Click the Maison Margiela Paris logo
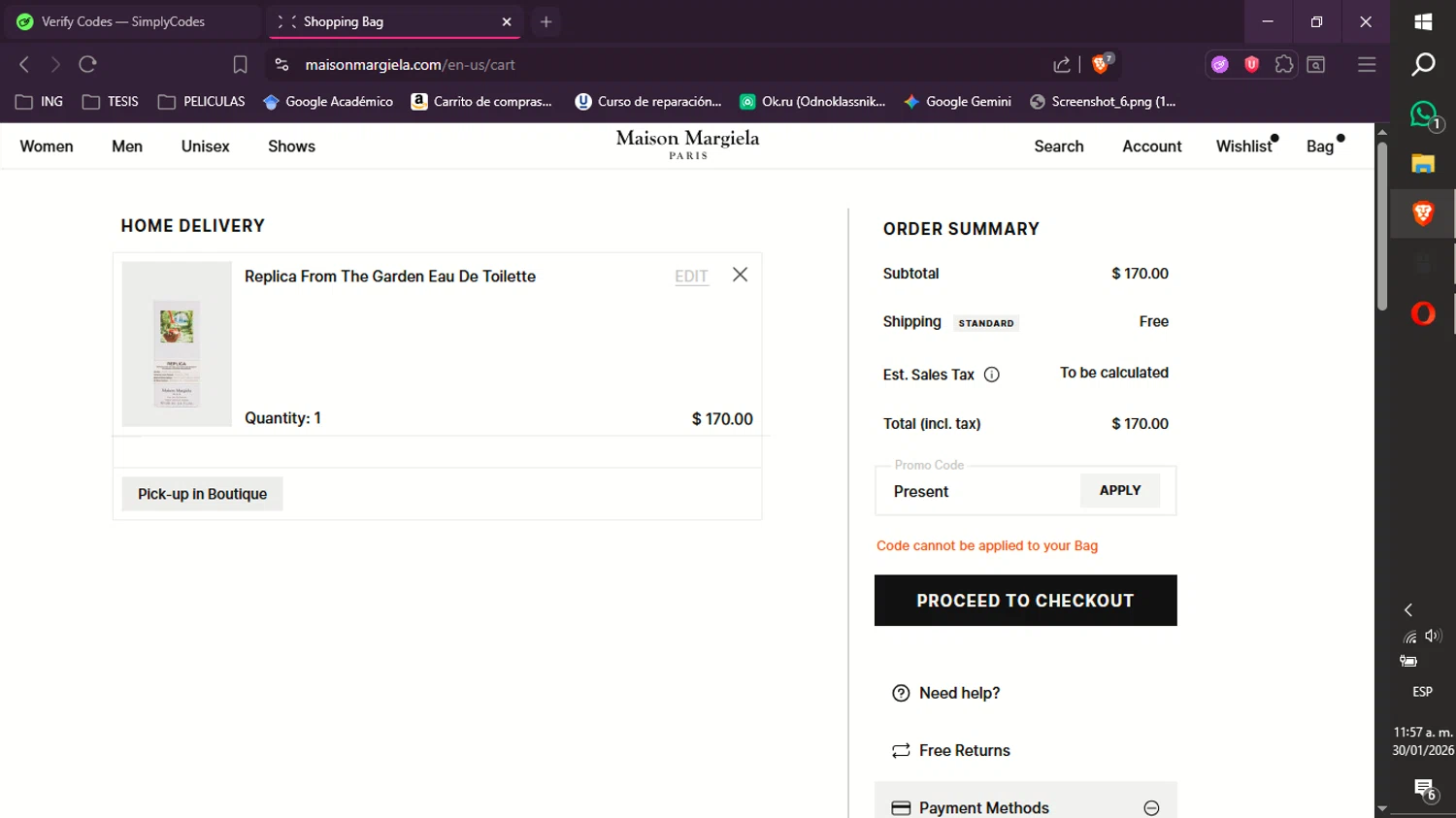 pyautogui.click(x=687, y=144)
